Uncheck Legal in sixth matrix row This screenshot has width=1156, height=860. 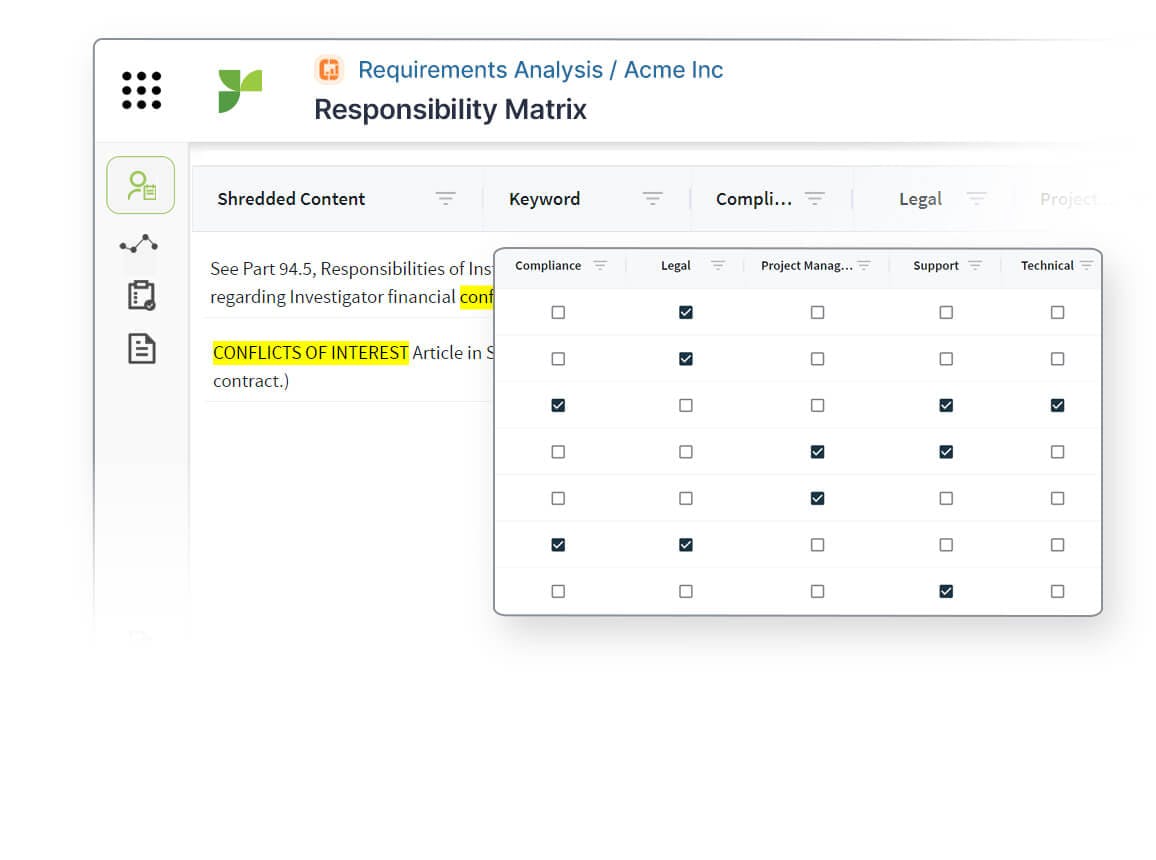coord(686,545)
